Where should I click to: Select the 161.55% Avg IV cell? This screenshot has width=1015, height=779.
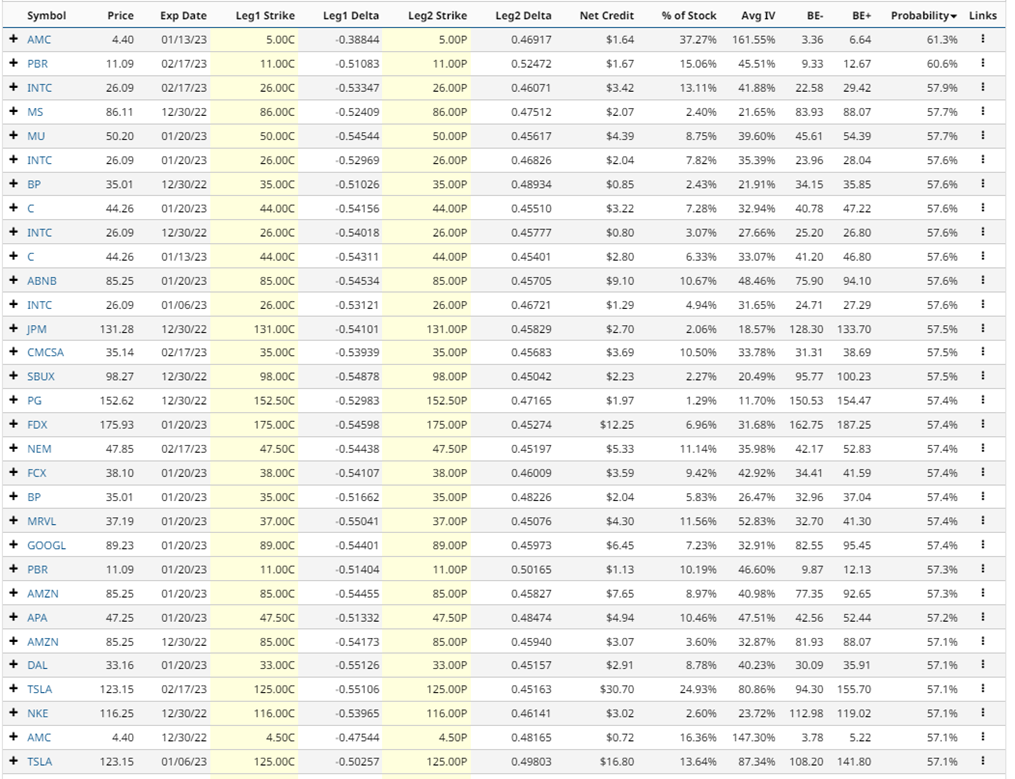click(753, 40)
